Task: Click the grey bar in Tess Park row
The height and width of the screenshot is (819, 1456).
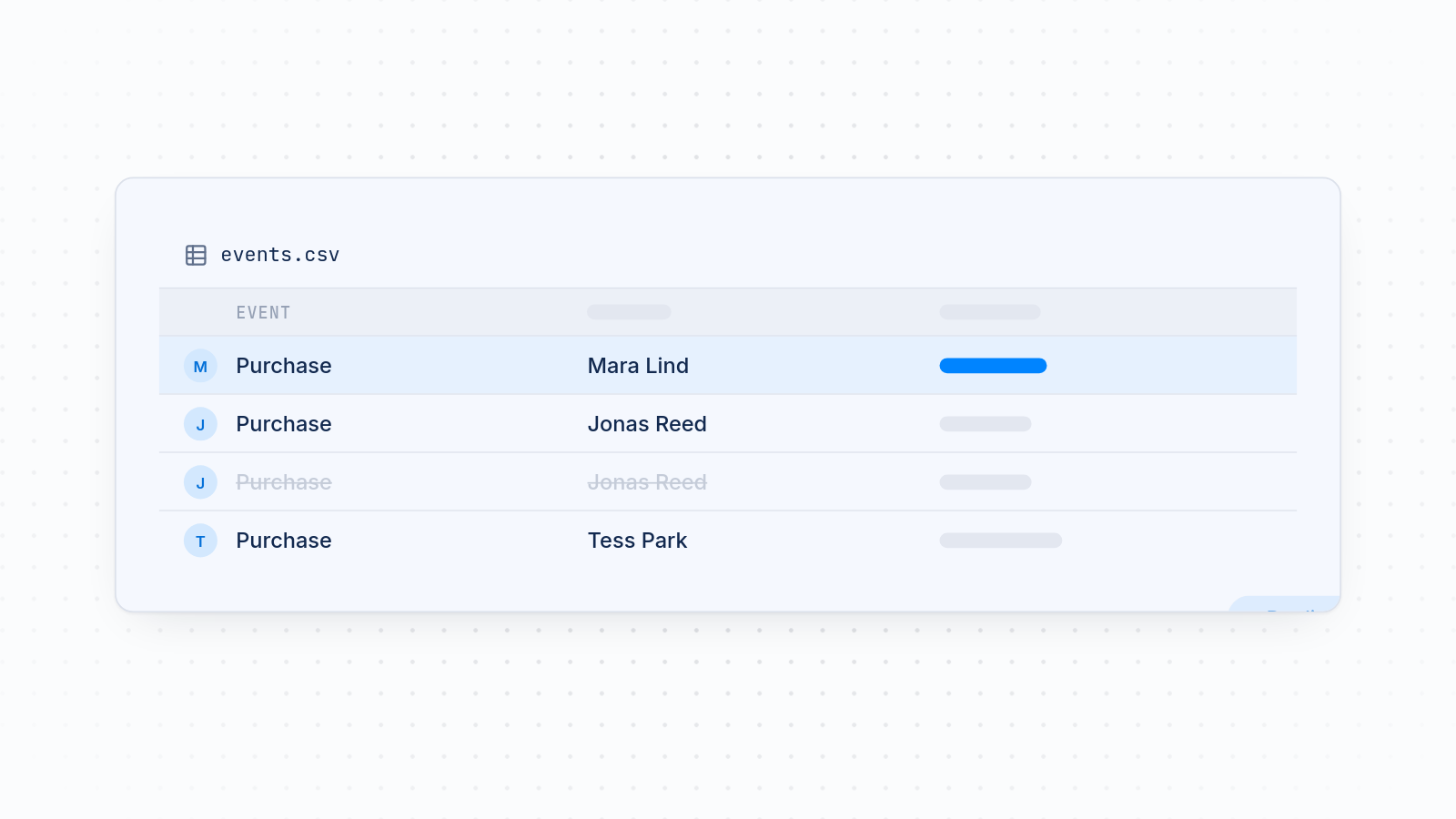Action: (x=1001, y=541)
